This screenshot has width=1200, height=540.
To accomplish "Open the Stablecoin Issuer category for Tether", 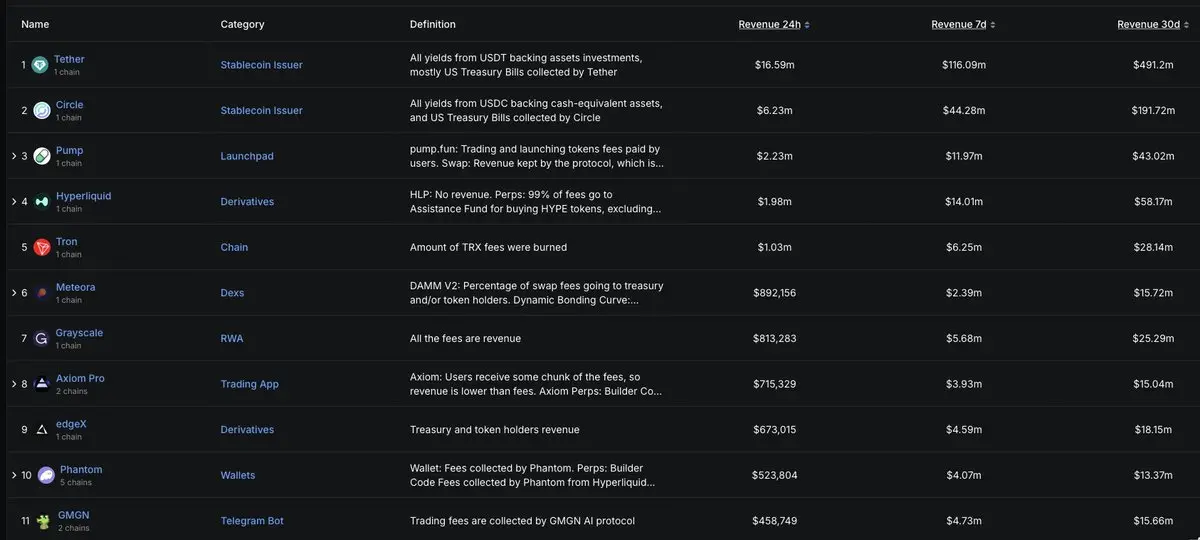I will click(261, 65).
